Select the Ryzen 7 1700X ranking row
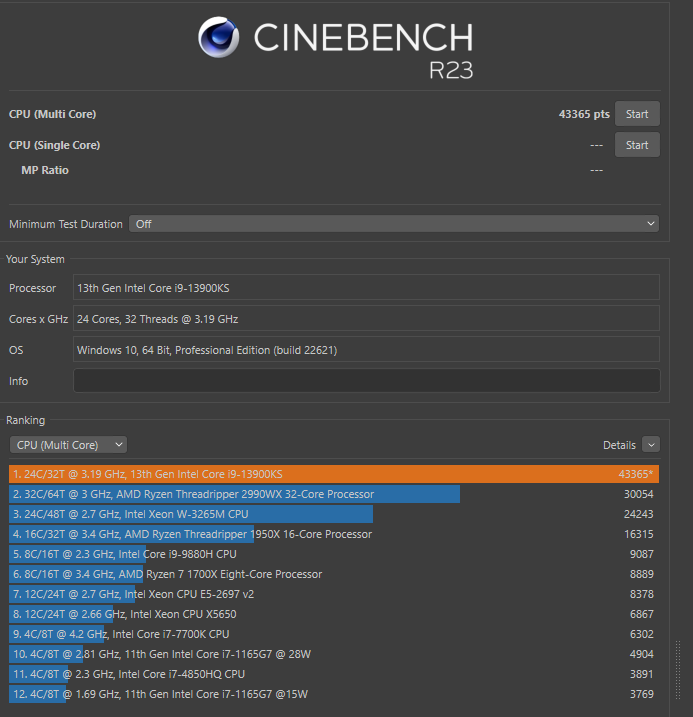The width and height of the screenshot is (693, 717). pos(334,574)
